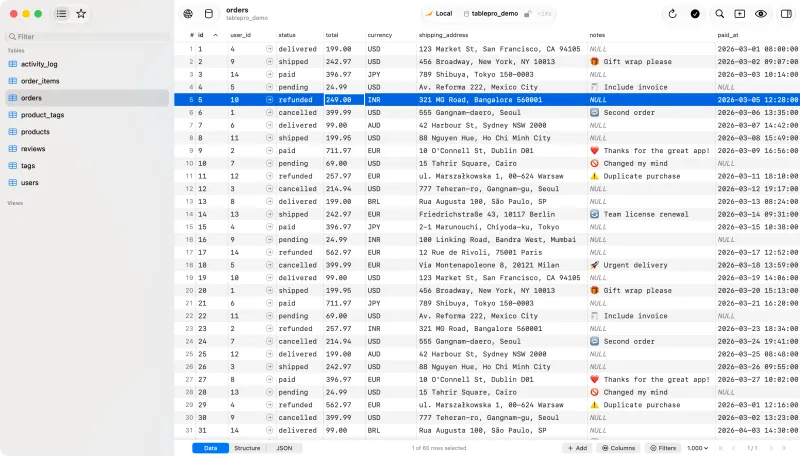The height and width of the screenshot is (456, 800).
Task: Refresh the orders table data
Action: (672, 14)
